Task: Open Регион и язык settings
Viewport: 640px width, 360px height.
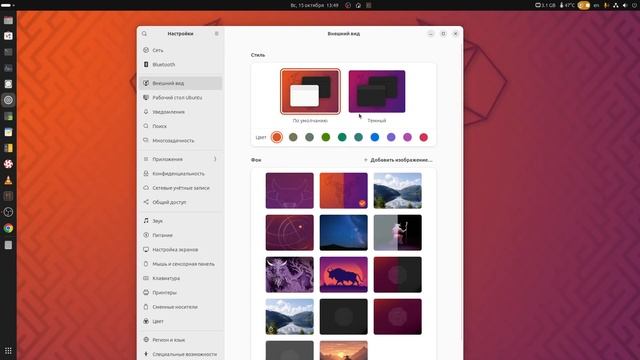Action: point(180,340)
